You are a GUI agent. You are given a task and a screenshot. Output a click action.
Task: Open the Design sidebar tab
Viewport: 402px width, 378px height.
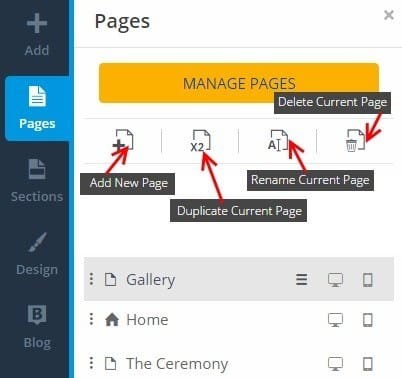[x=37, y=254]
